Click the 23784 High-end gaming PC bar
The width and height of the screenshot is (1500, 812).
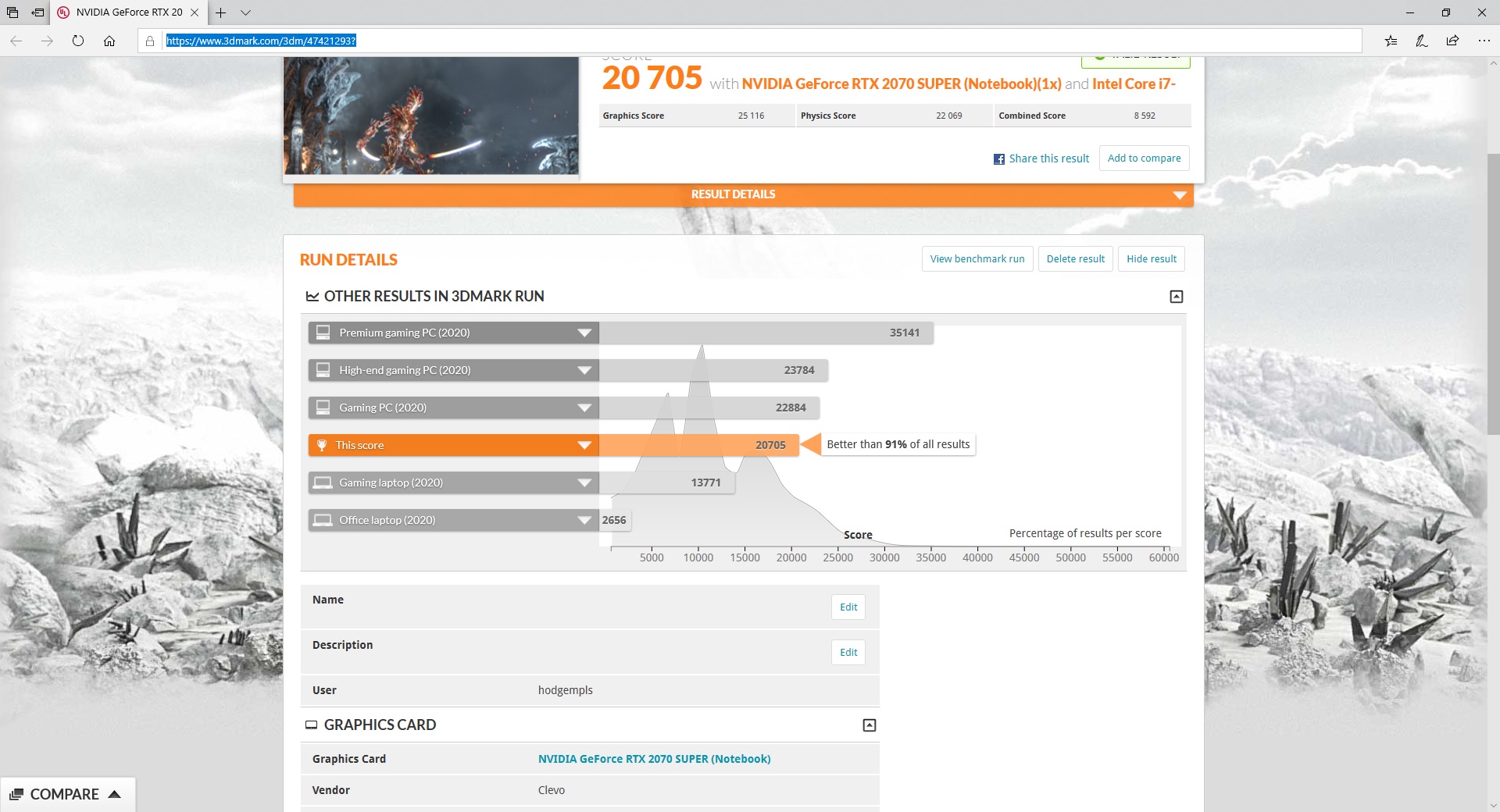713,370
